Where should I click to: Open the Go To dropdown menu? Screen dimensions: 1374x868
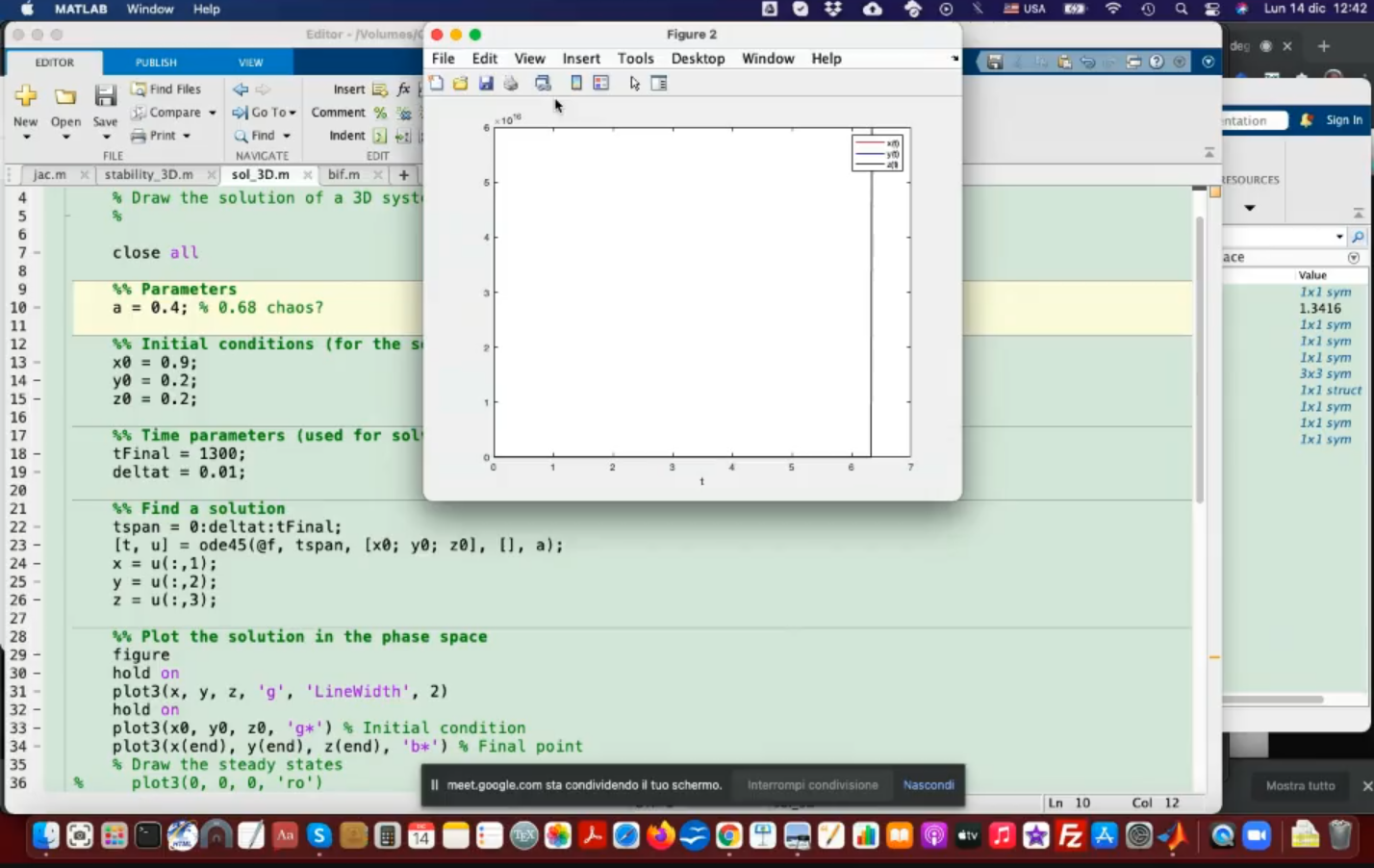click(x=292, y=113)
